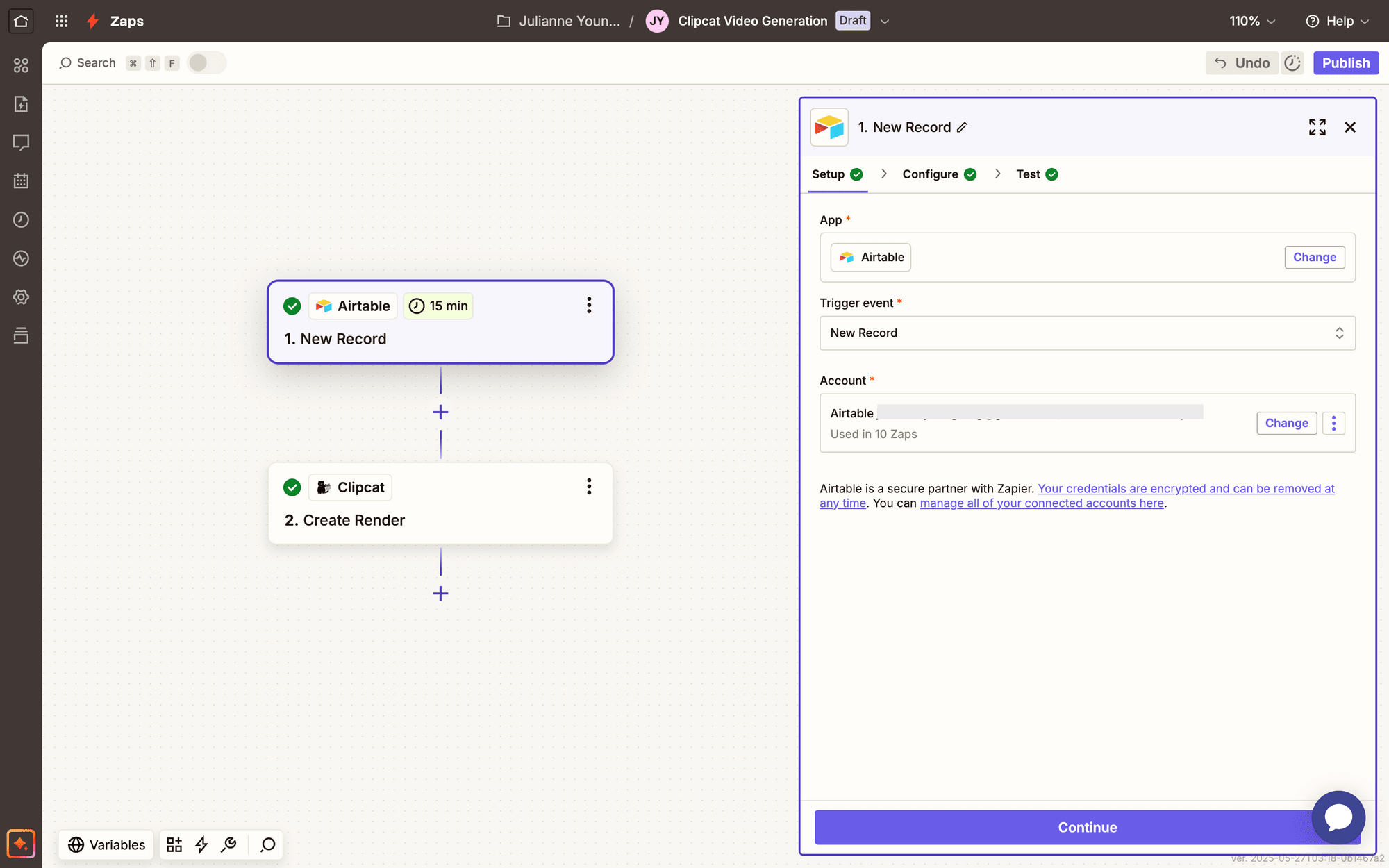This screenshot has width=1389, height=868.
Task: Open the calendar icon in sidebar
Action: tap(21, 181)
